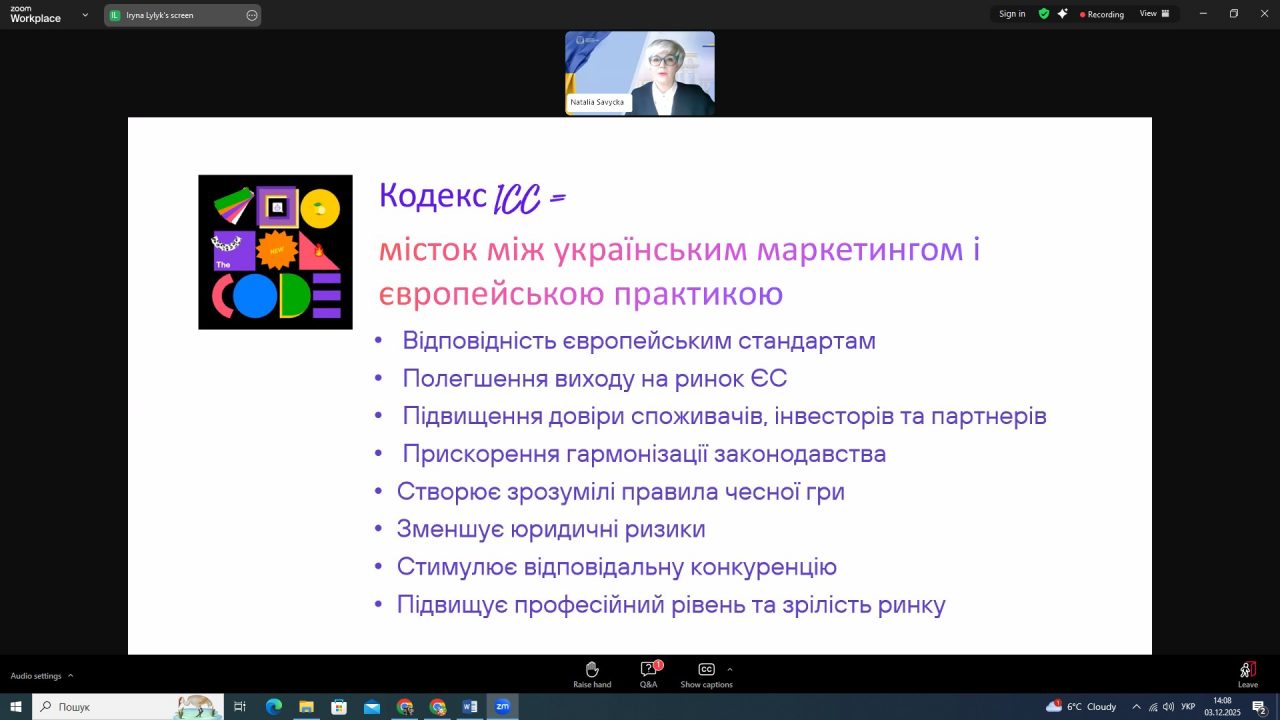Switch the УКР keyboard language indicator
1280x720 pixels.
click(x=1188, y=707)
